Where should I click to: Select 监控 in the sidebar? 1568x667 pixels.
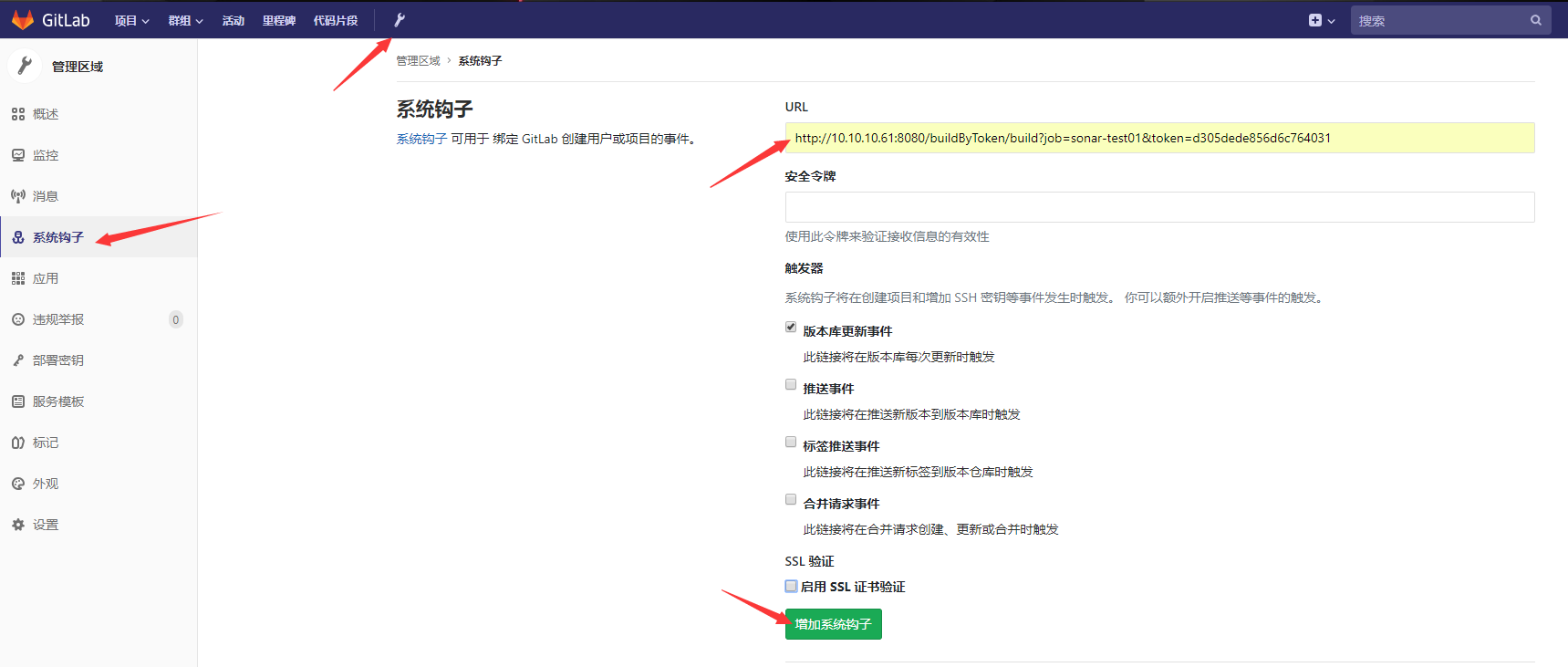(99, 155)
